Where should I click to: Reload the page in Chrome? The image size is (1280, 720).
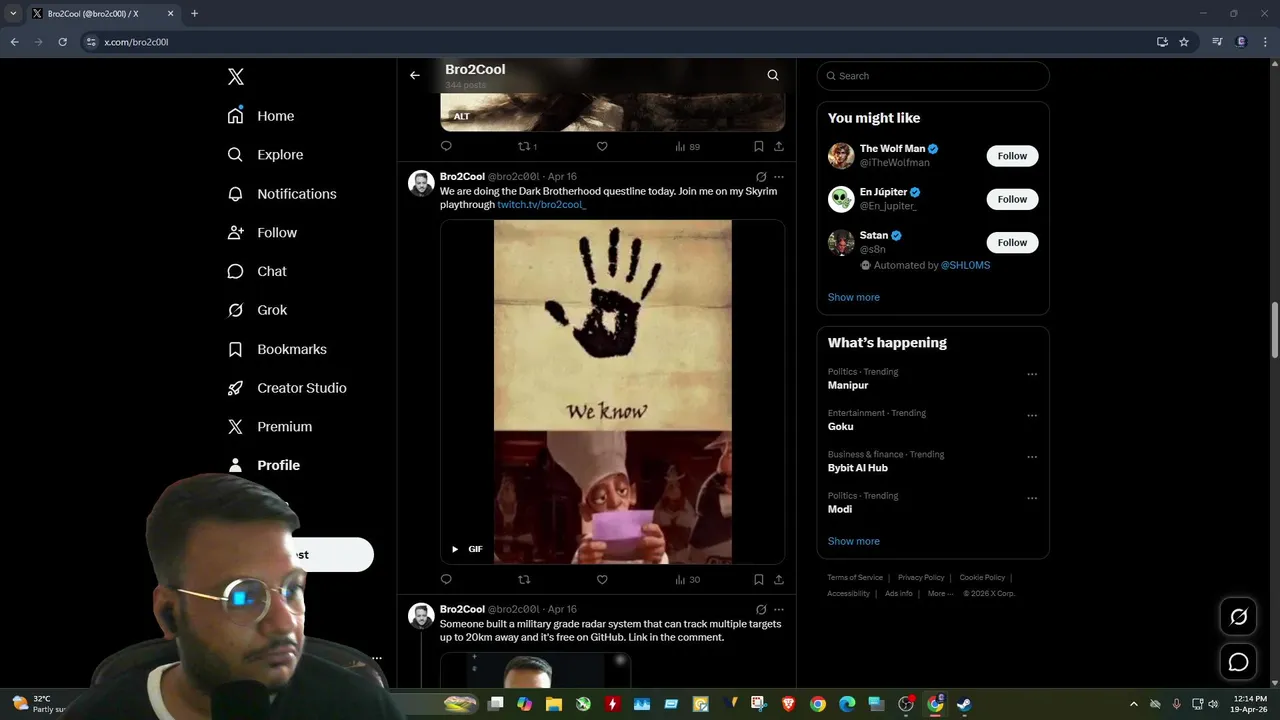coord(62,42)
